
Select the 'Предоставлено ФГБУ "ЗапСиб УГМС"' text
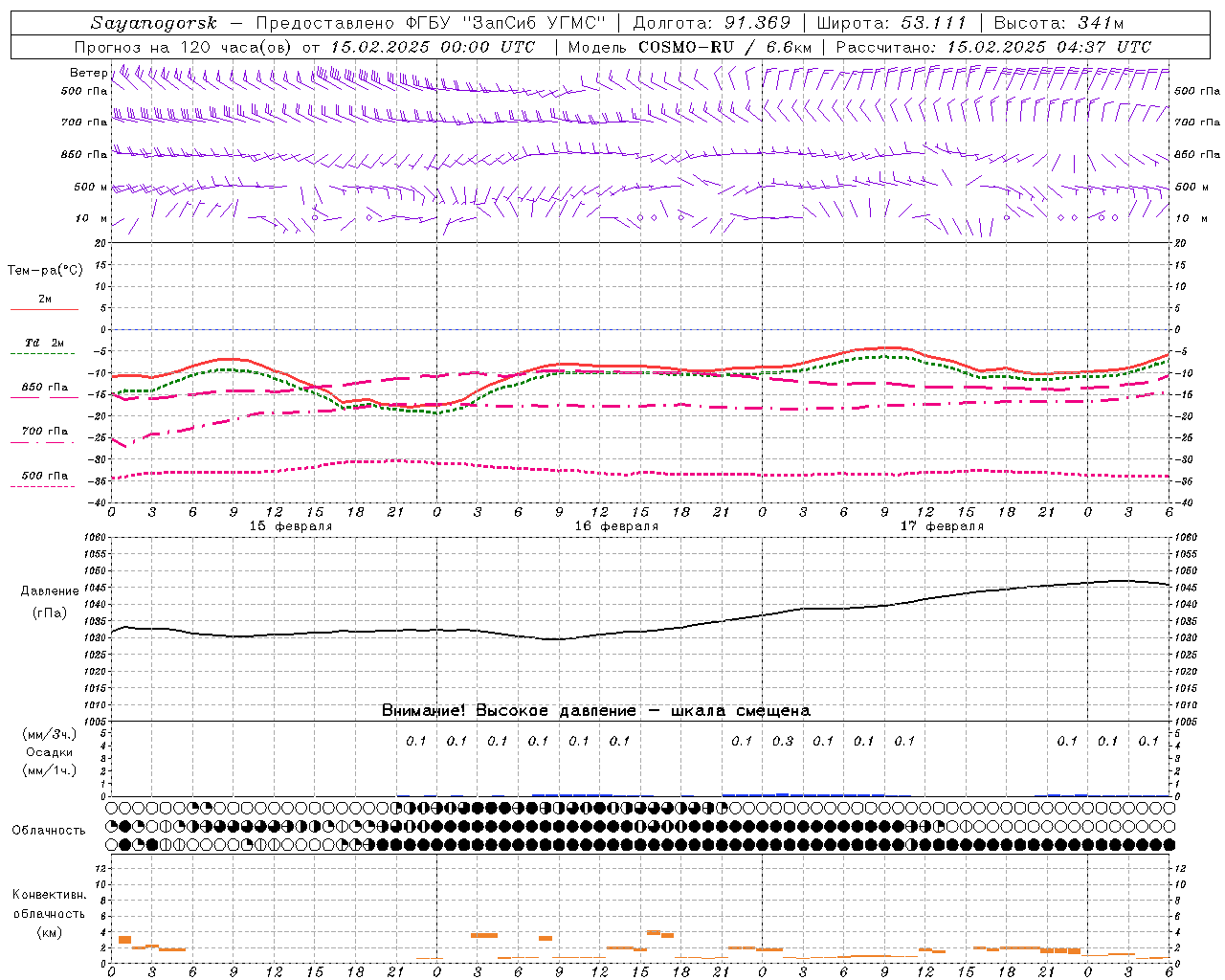(x=432, y=23)
